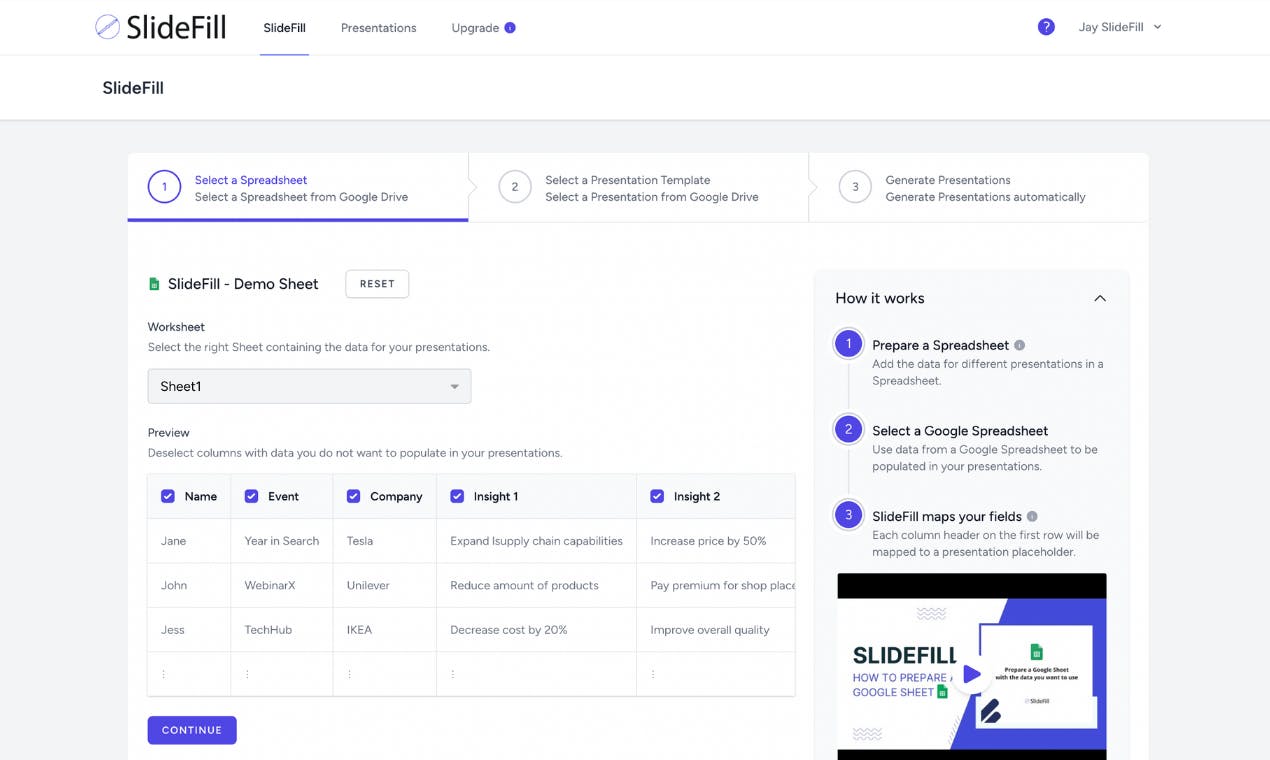Click Decrease cost by 20% cell
This screenshot has width=1270, height=760.
click(x=536, y=630)
